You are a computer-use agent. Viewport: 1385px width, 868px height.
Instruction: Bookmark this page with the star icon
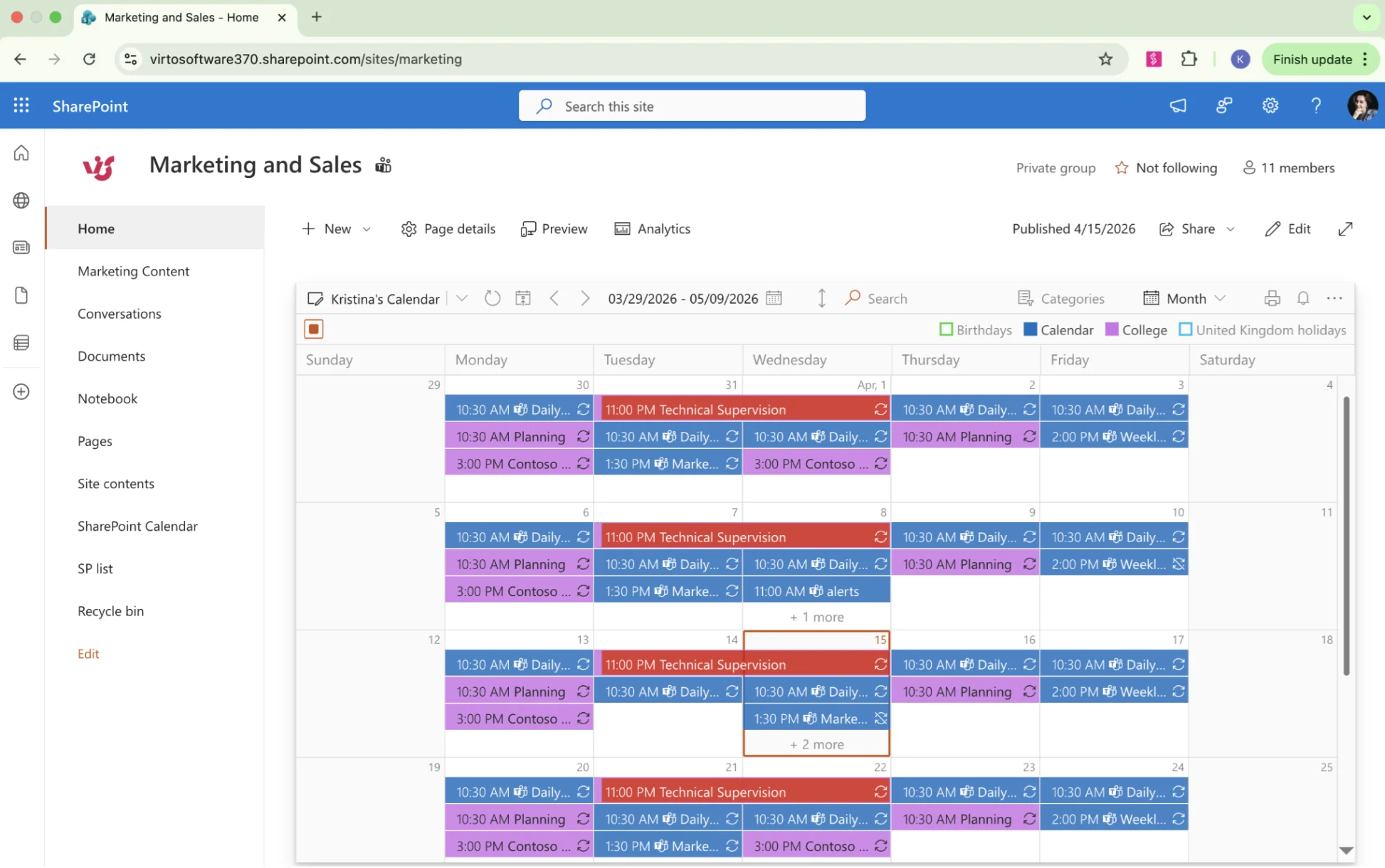[x=1105, y=59]
